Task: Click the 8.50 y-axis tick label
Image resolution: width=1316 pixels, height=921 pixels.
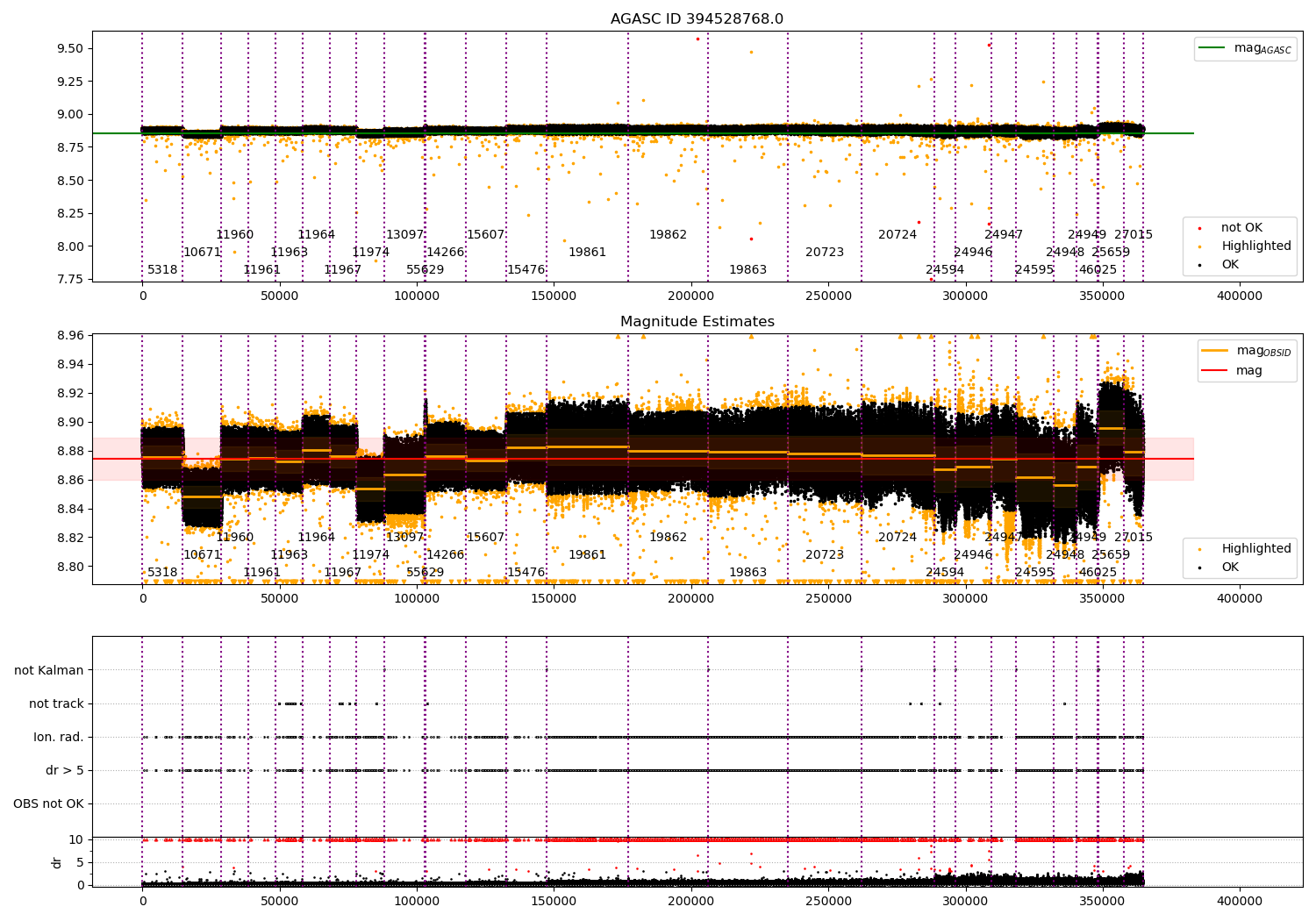Action: point(70,181)
